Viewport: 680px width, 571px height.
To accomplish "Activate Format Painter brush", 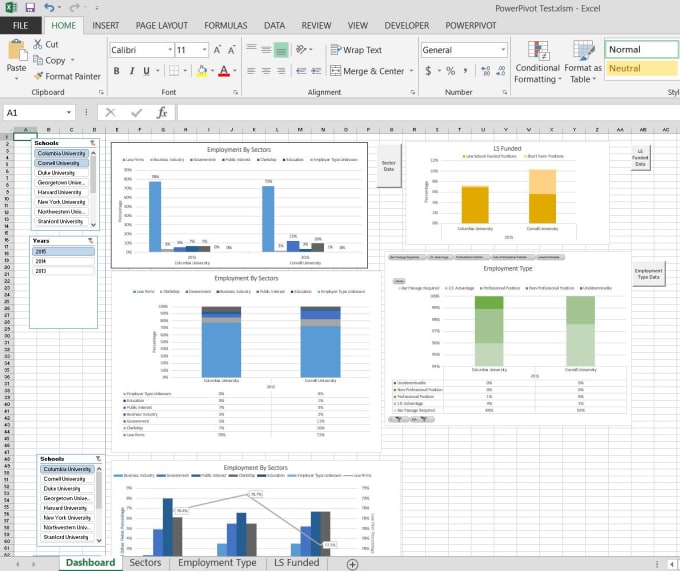I will (67, 76).
